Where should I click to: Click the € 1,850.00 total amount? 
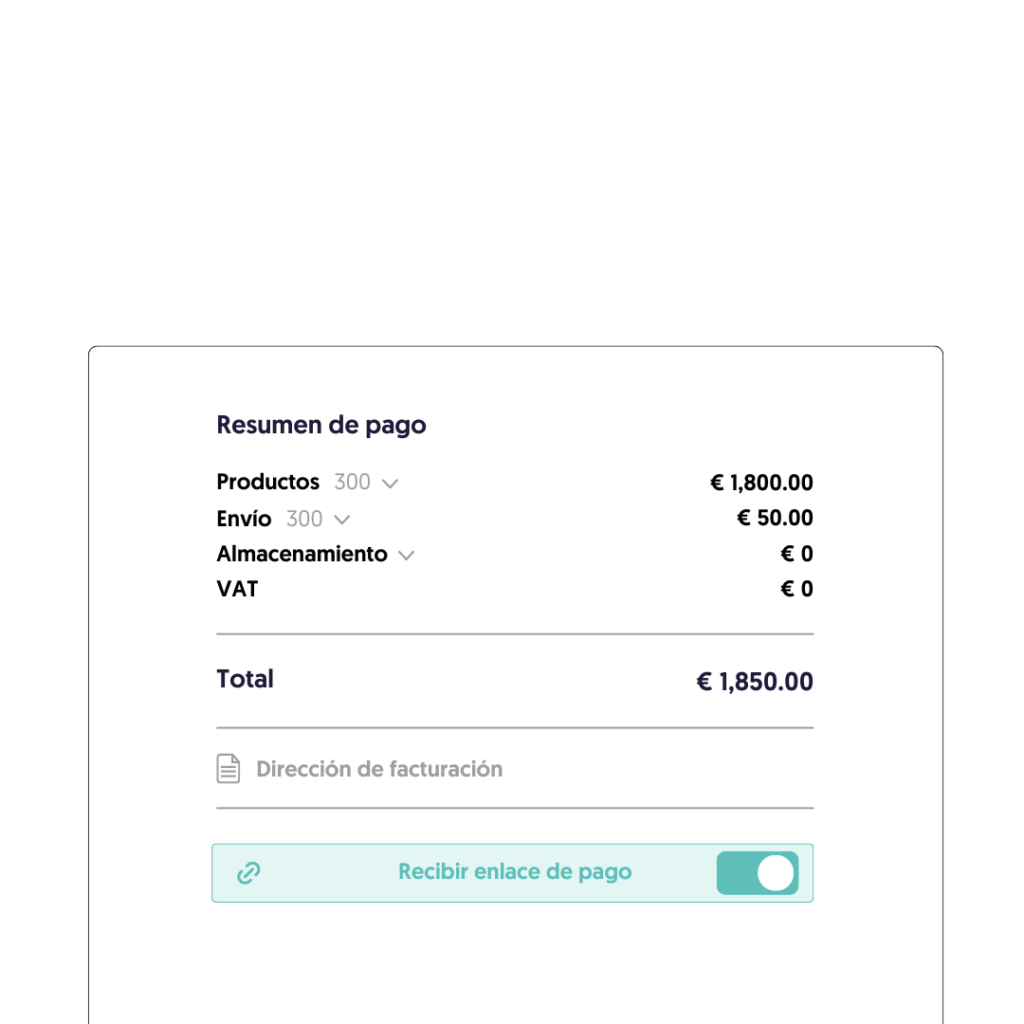coord(755,682)
